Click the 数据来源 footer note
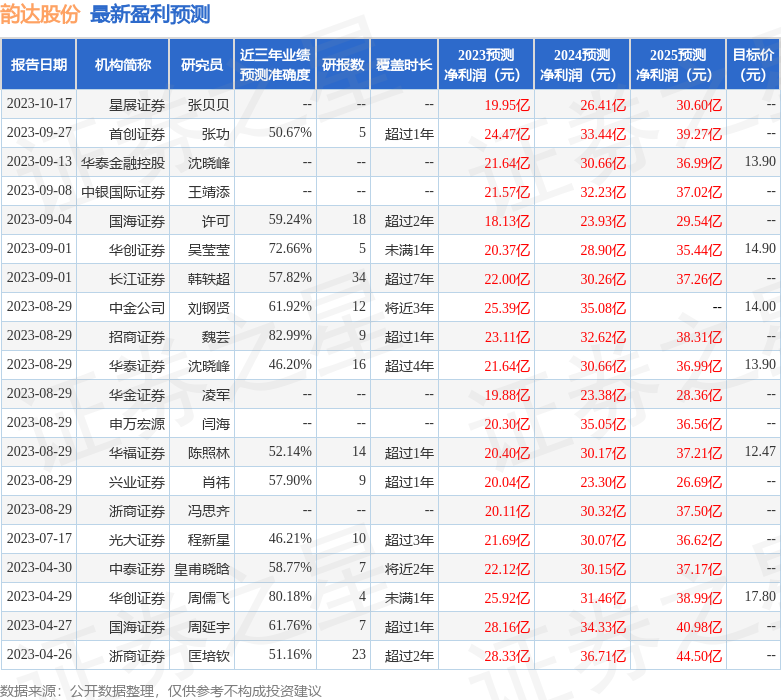The width and height of the screenshot is (781, 700). [x=160, y=691]
